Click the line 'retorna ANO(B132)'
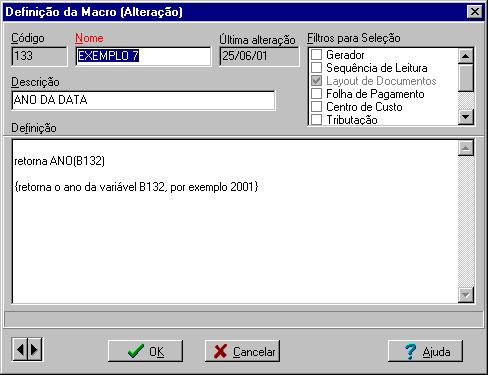Image resolution: width=488 pixels, height=375 pixels. (x=60, y=161)
